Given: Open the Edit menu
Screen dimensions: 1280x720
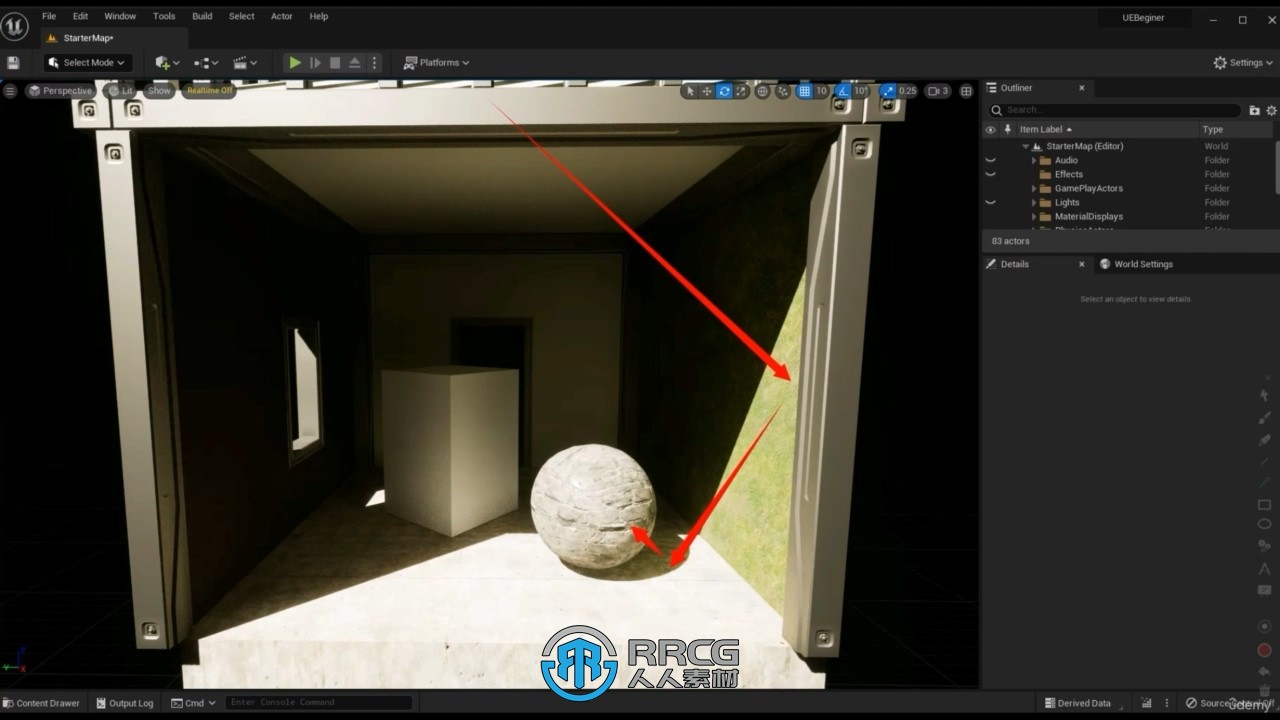Looking at the screenshot, I should (80, 17).
